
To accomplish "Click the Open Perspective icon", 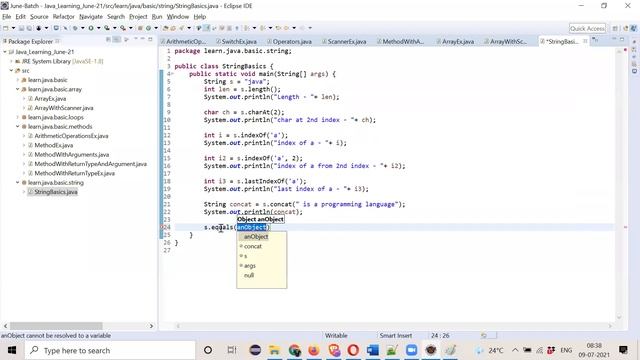I will pos(615,28).
